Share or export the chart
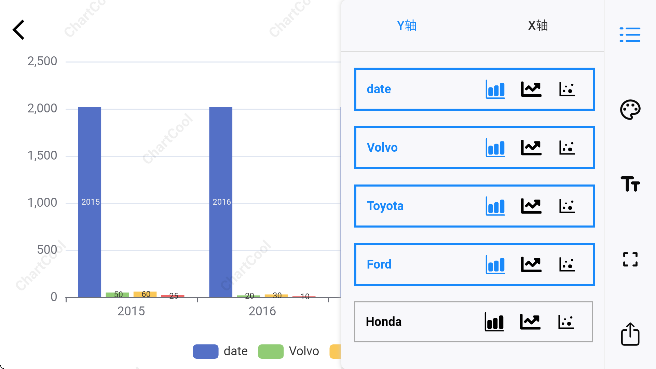The height and width of the screenshot is (369, 656). 630,333
